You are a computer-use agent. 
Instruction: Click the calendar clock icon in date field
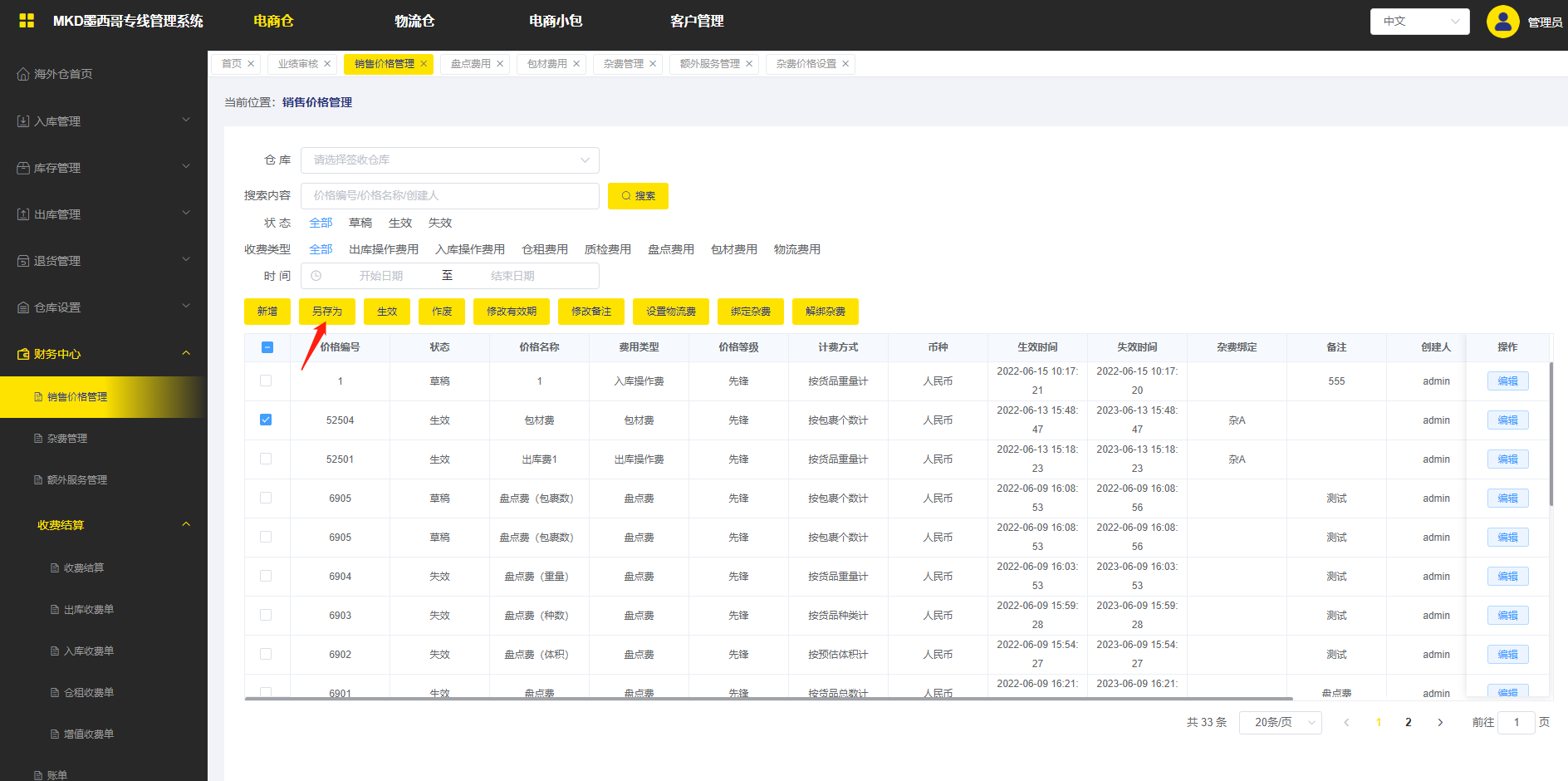tap(316, 276)
